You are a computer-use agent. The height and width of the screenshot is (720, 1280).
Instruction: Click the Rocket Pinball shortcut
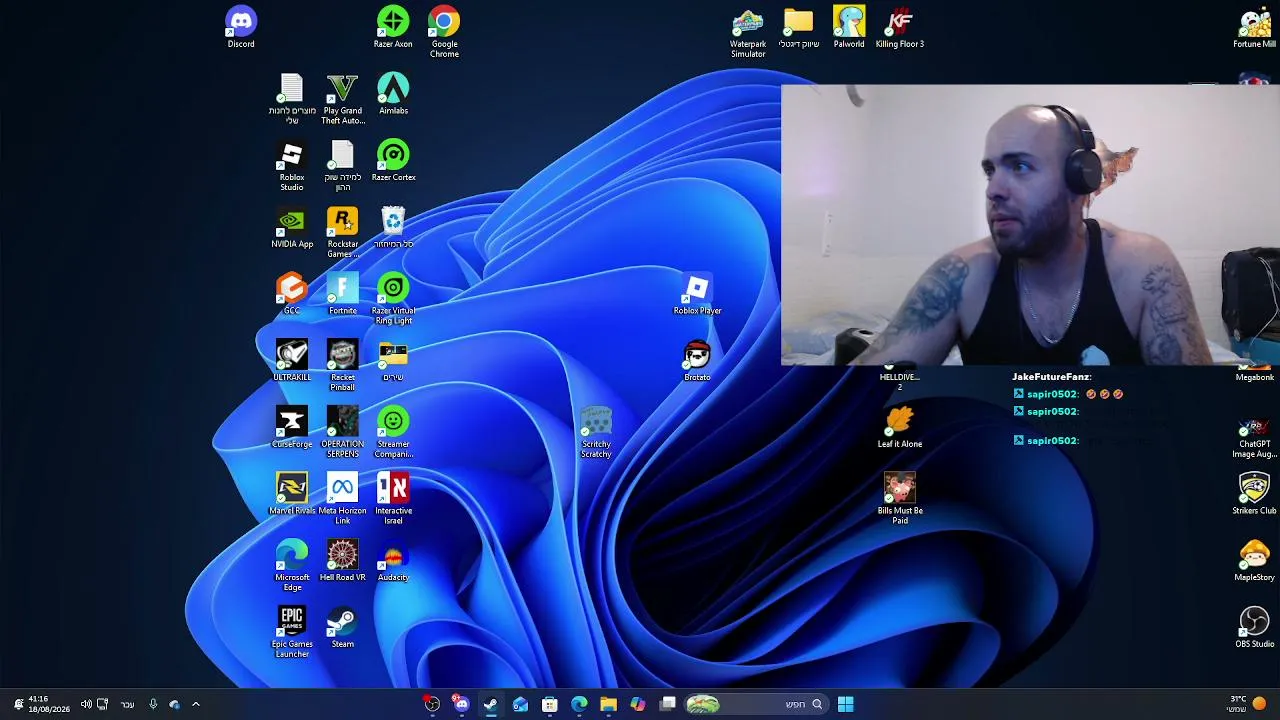342,366
